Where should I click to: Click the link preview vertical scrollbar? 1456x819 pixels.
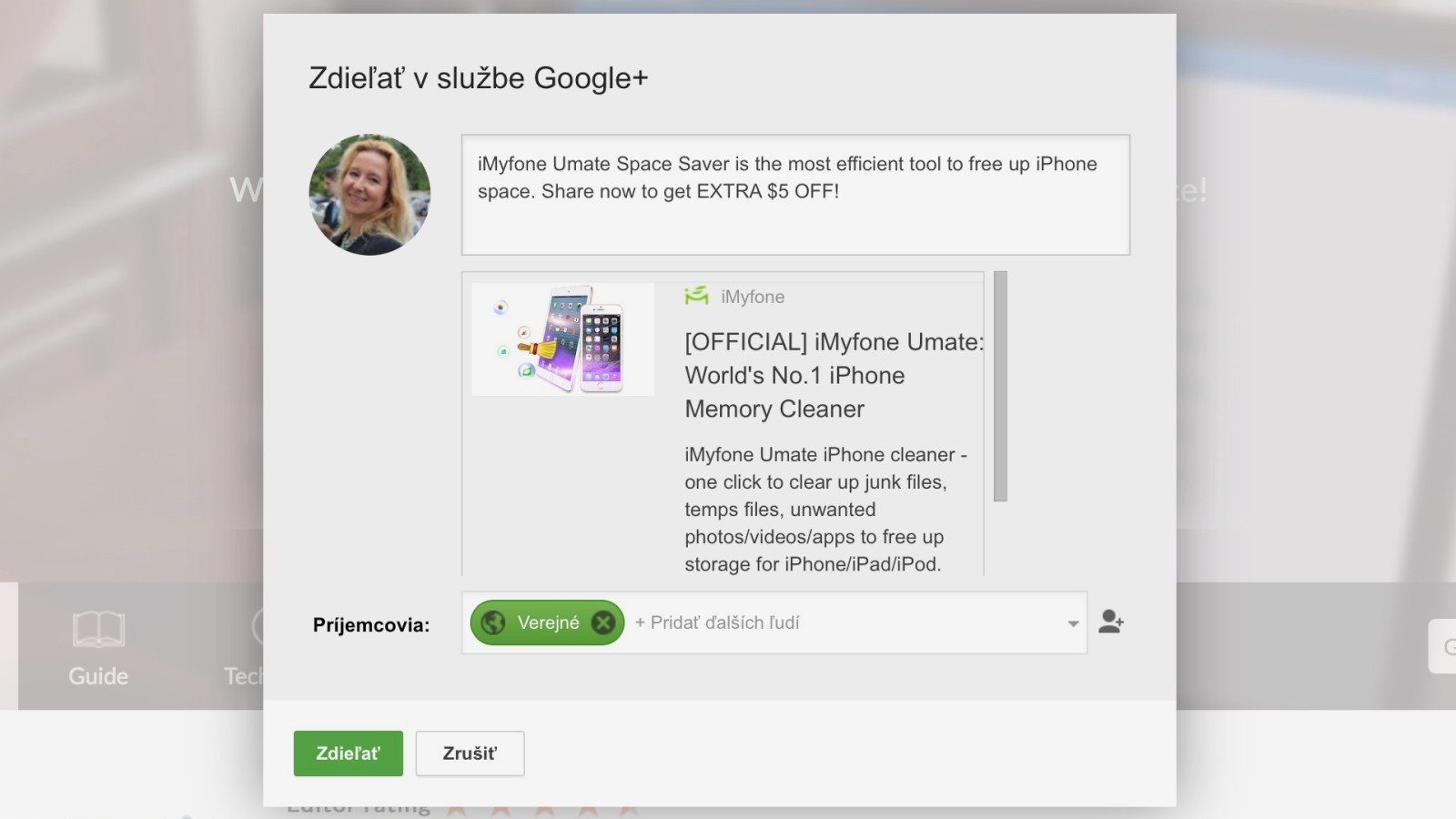coord(1000,386)
